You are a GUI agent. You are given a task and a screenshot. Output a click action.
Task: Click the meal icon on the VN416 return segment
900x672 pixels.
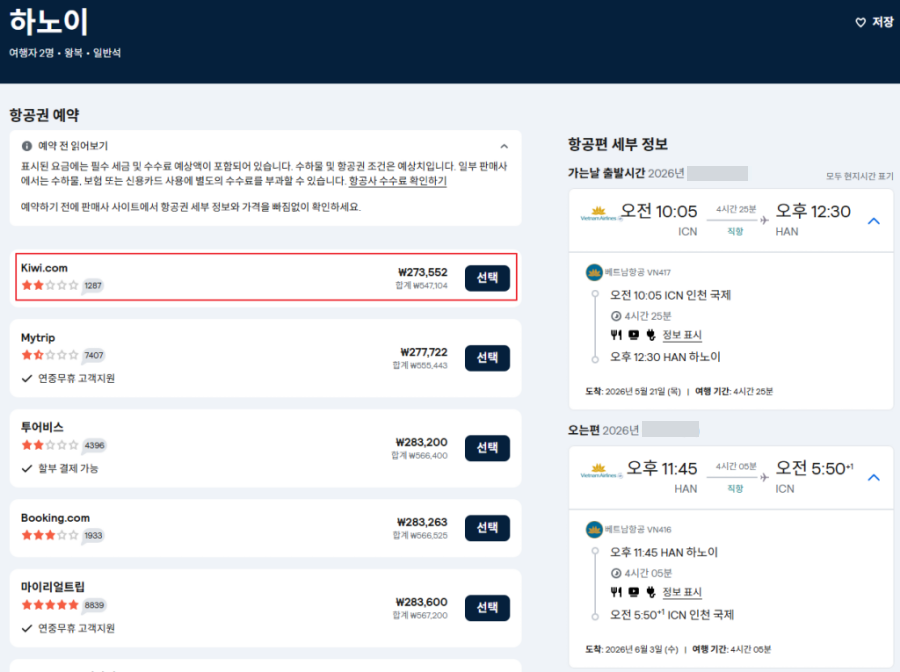pyautogui.click(x=616, y=592)
